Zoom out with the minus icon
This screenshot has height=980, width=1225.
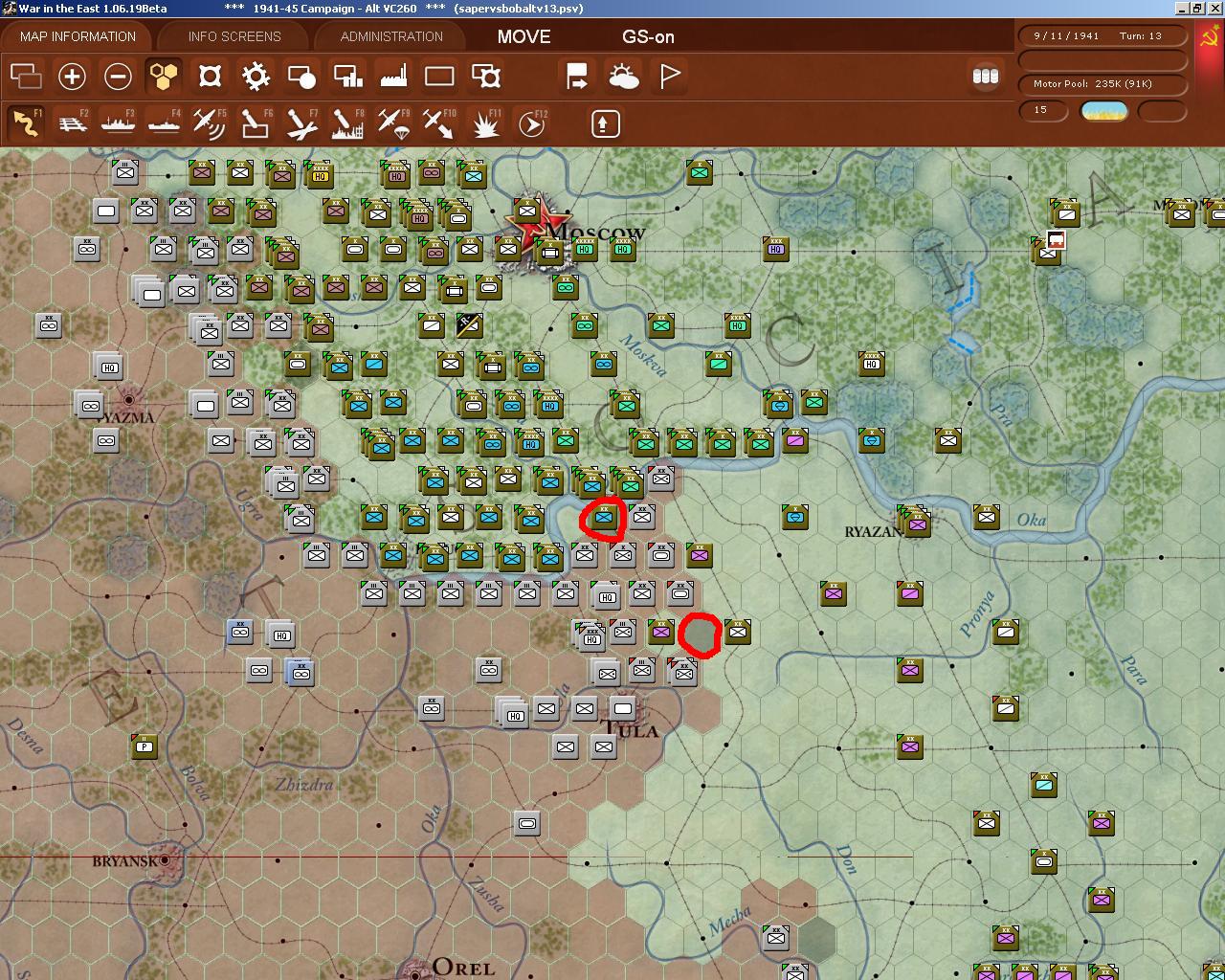[x=118, y=76]
